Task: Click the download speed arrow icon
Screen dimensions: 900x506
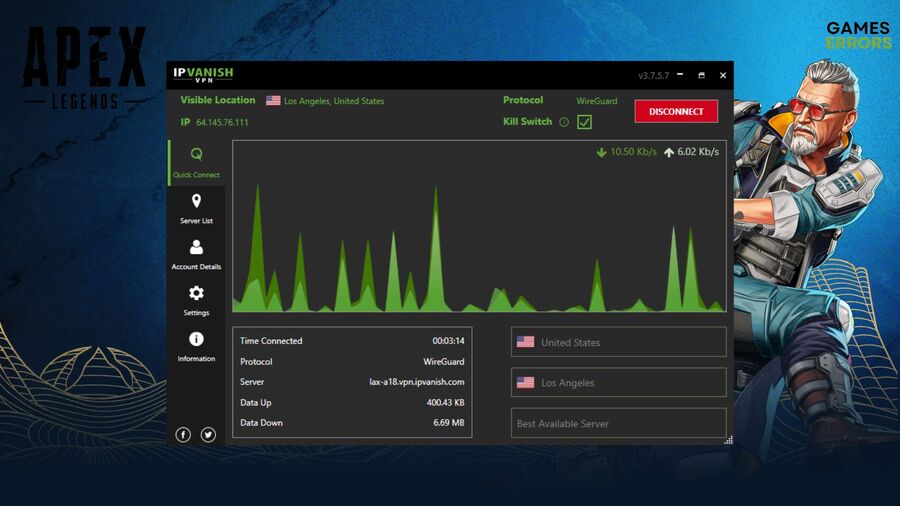Action: coord(602,152)
